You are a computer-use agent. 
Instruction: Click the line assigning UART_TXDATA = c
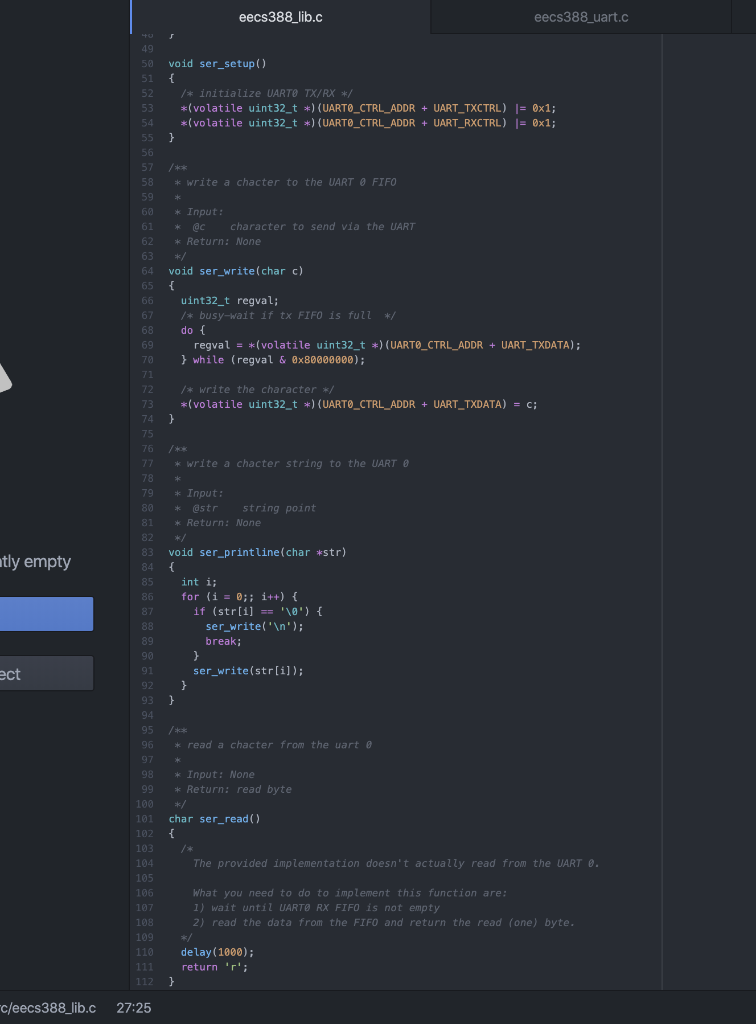pyautogui.click(x=359, y=404)
